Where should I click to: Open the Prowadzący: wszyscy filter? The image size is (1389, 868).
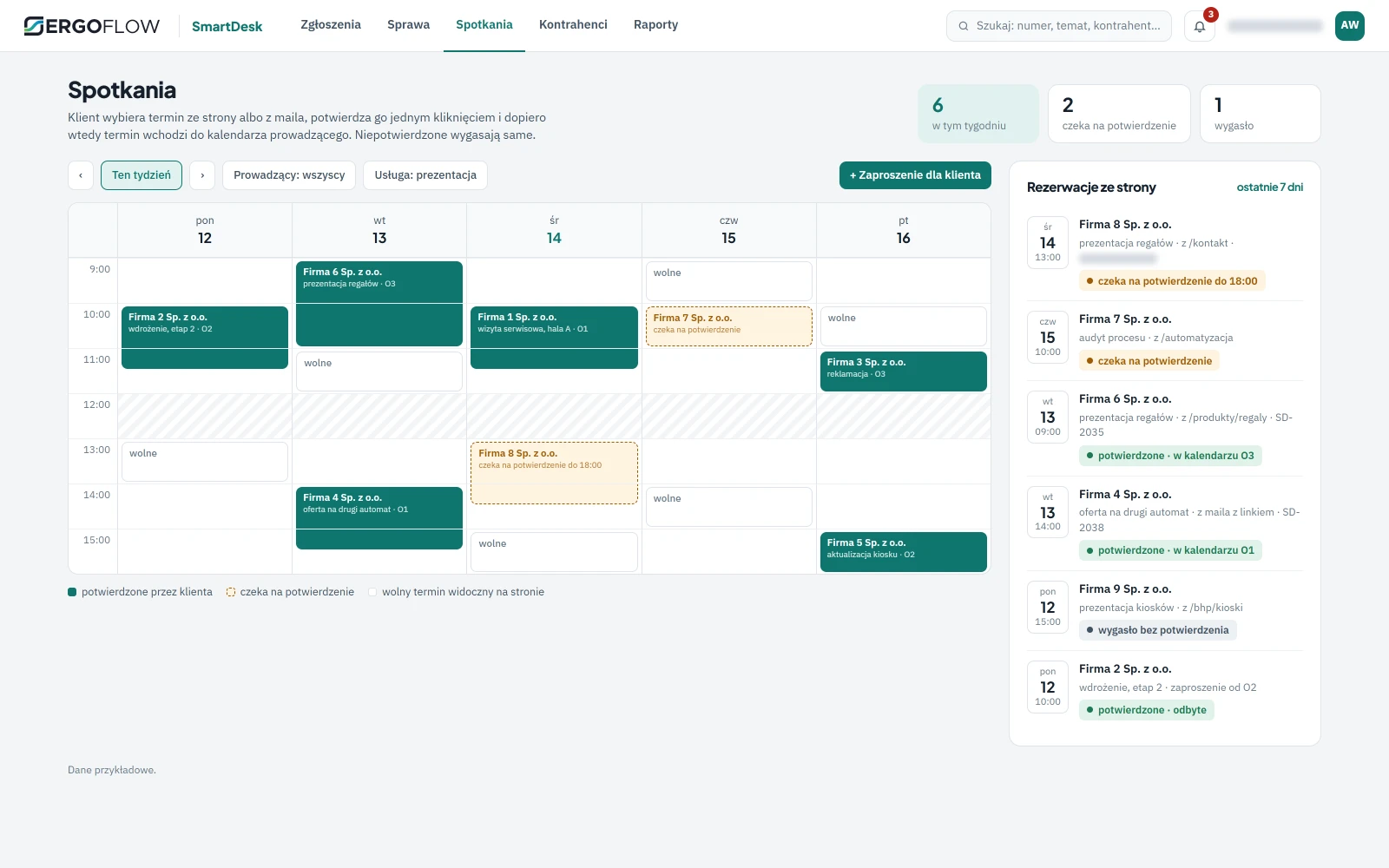pyautogui.click(x=289, y=175)
